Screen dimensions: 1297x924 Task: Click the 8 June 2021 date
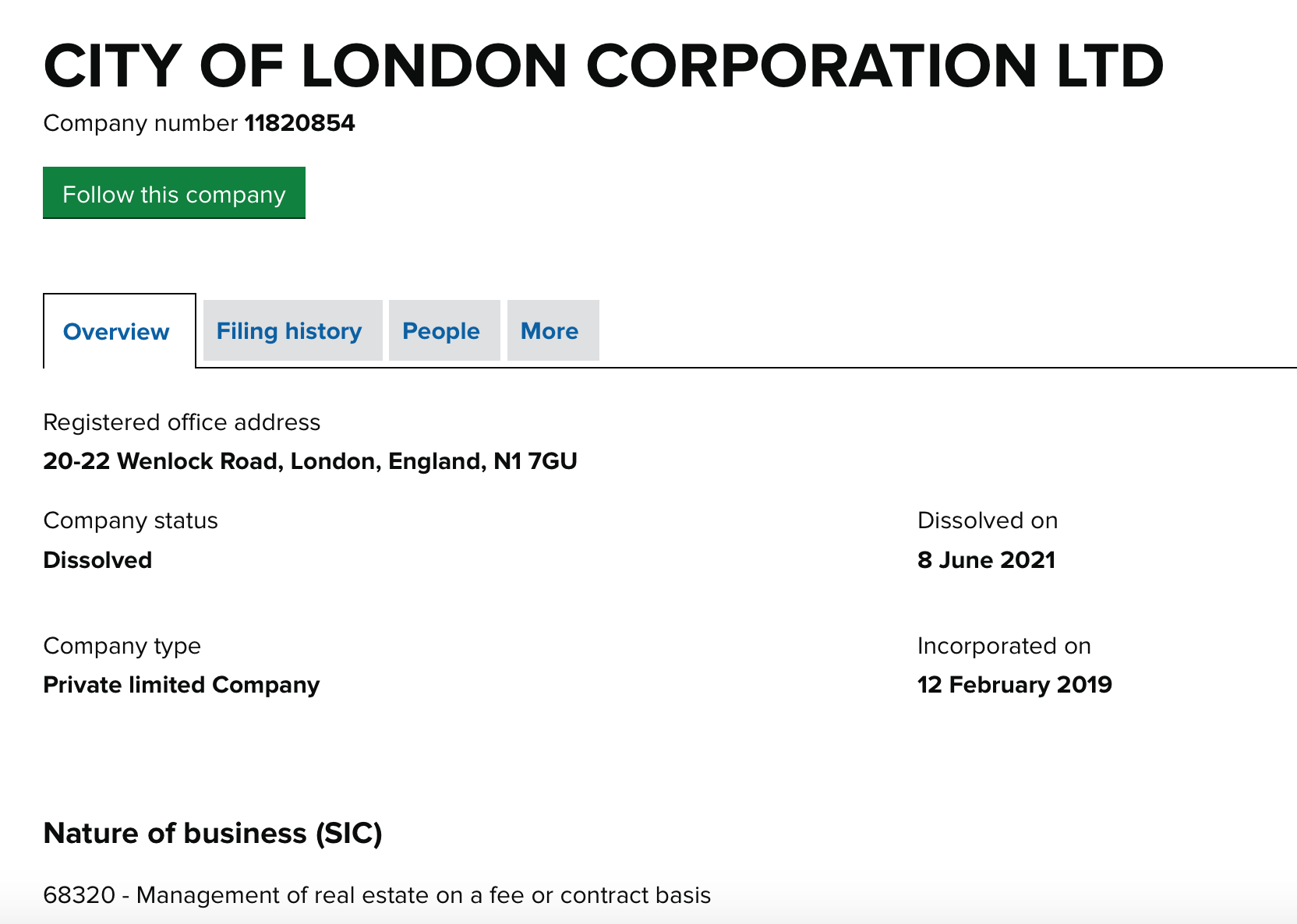click(986, 560)
